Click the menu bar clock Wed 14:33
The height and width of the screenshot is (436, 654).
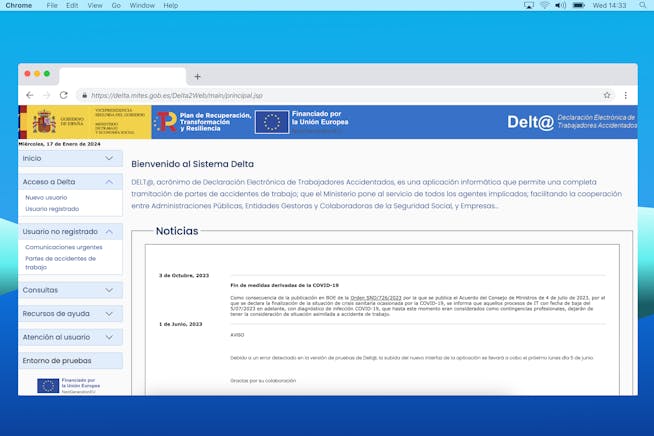(609, 5)
